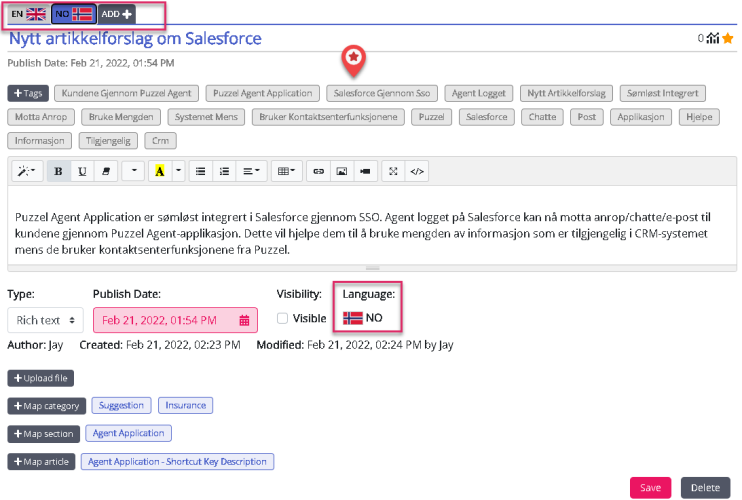Click the Salesforce tag
742x500 pixels.
pyautogui.click(x=486, y=117)
